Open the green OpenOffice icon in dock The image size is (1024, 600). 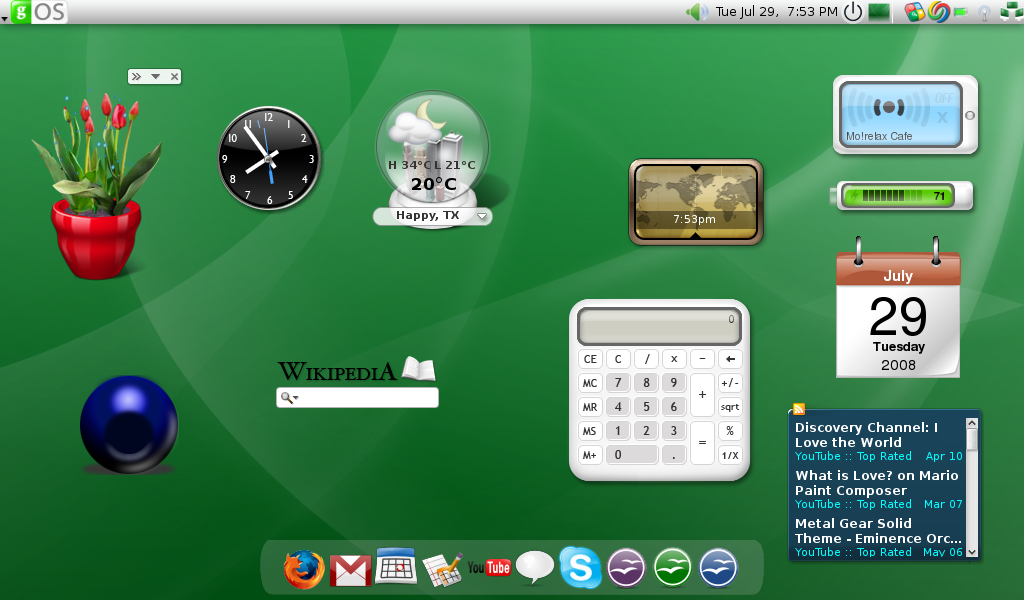pyautogui.click(x=672, y=568)
